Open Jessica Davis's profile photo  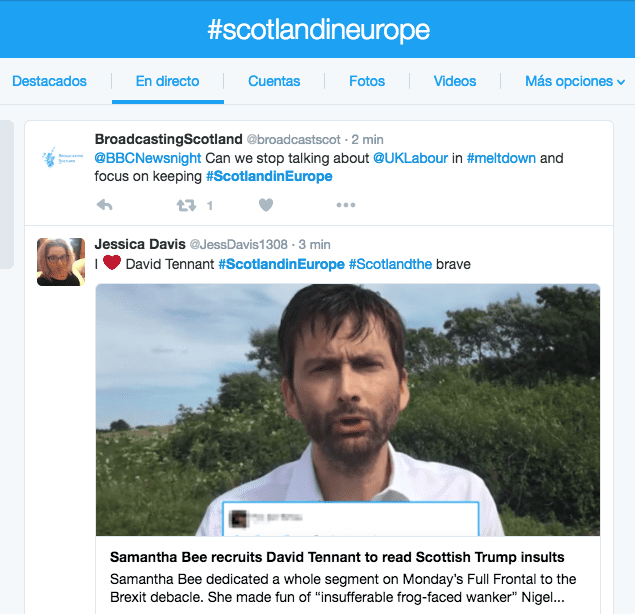61,262
